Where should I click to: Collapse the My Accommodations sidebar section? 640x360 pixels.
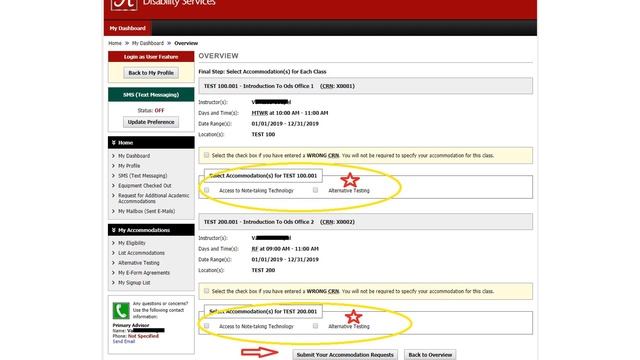[151, 230]
